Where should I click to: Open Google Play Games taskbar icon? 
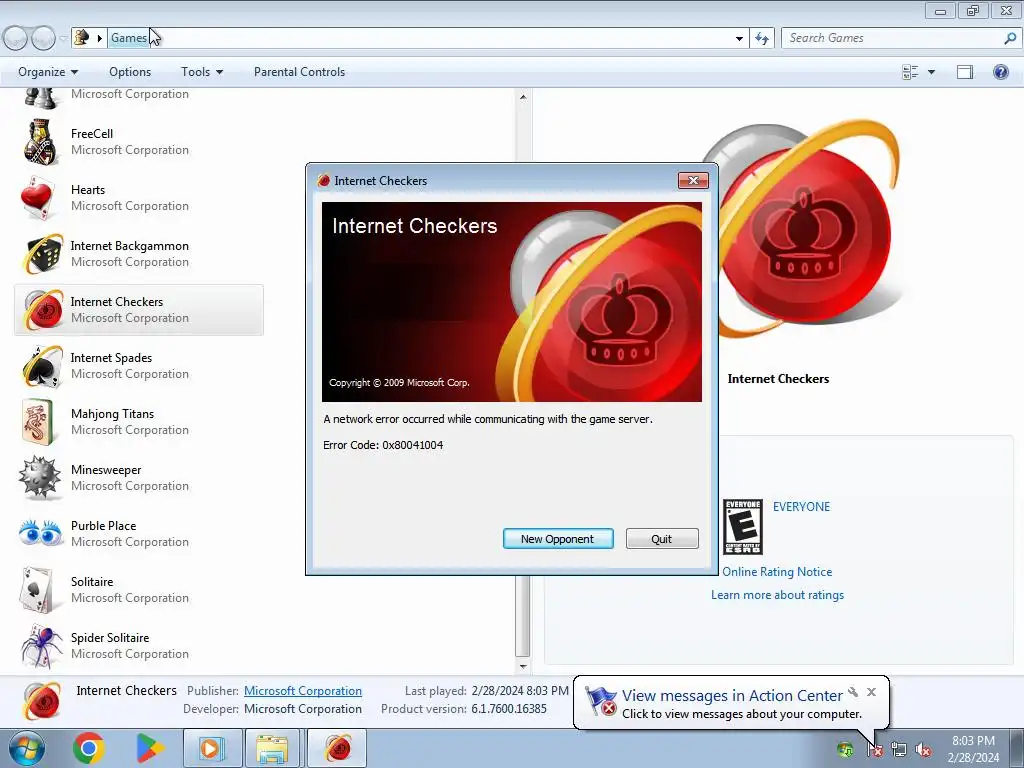pyautogui.click(x=150, y=748)
